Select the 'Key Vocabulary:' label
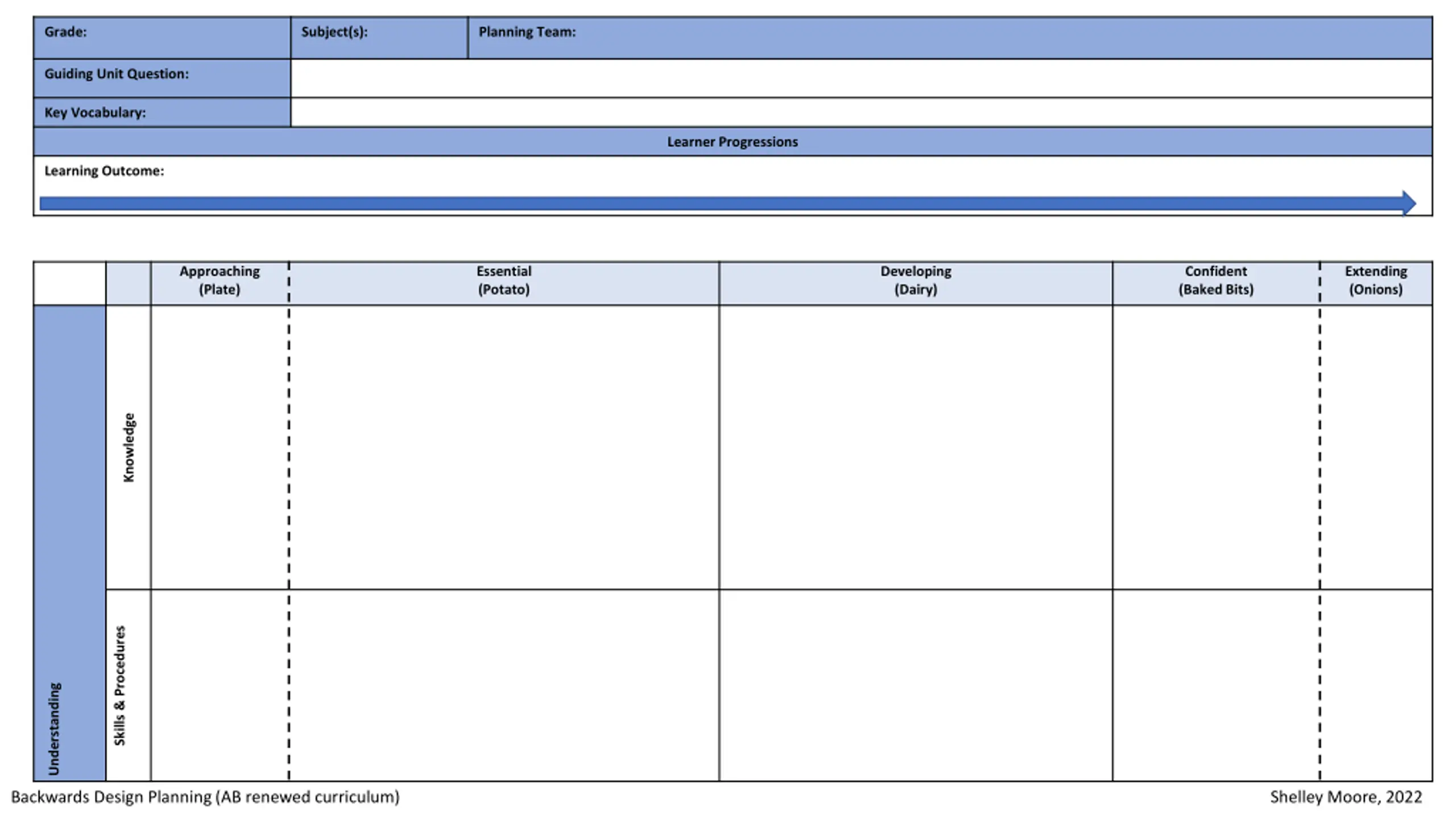 (x=95, y=113)
